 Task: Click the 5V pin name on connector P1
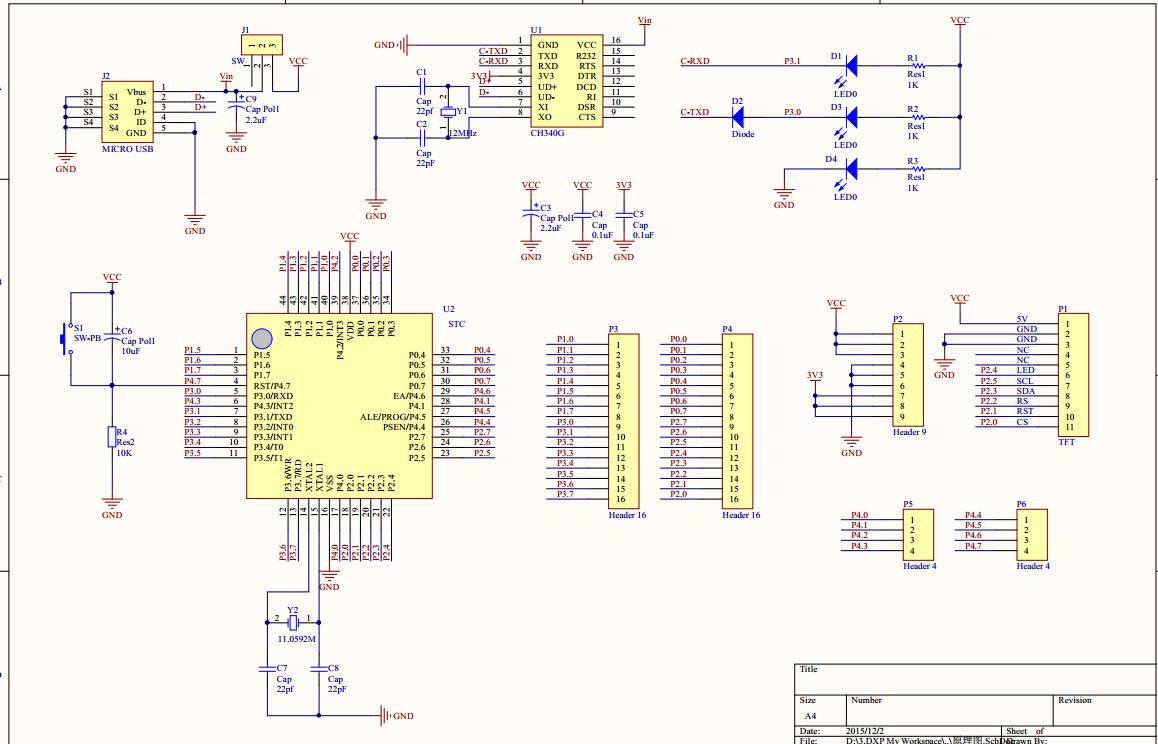click(1022, 320)
